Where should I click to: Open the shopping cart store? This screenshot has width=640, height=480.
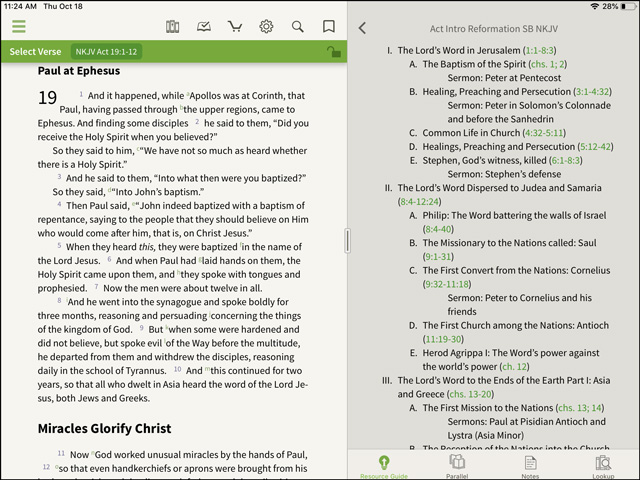[x=235, y=27]
